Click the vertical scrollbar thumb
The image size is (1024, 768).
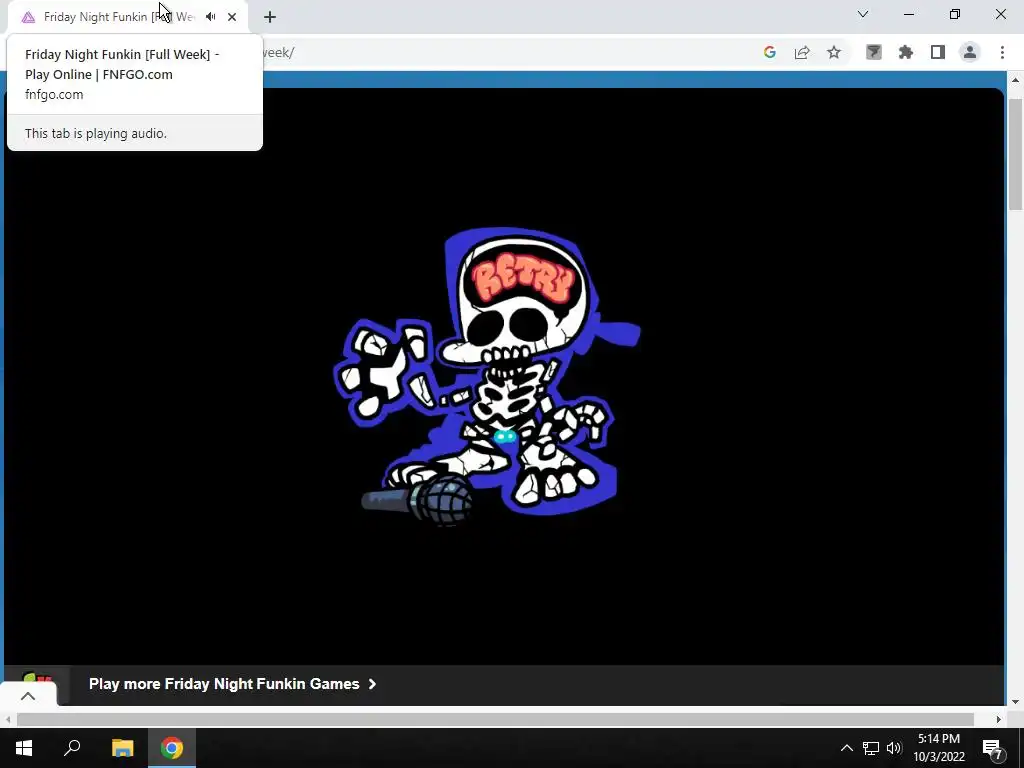click(1015, 154)
